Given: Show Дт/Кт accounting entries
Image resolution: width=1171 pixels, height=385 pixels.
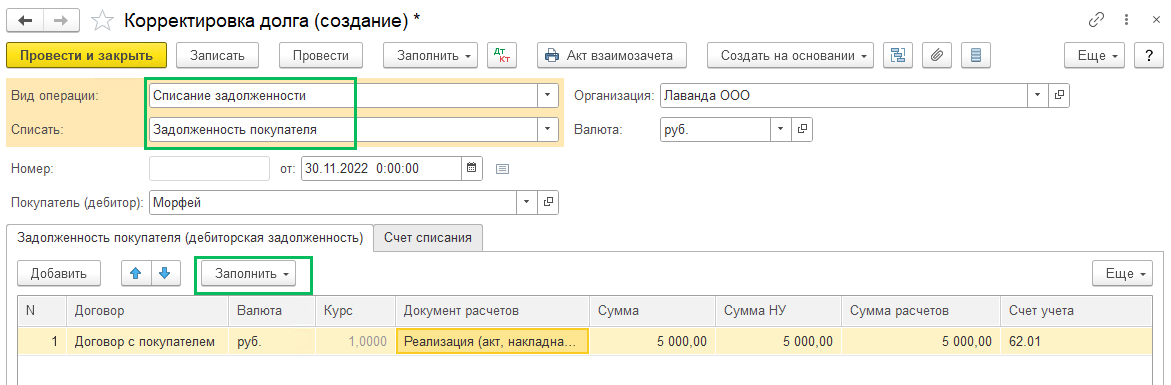Looking at the screenshot, I should [x=503, y=55].
